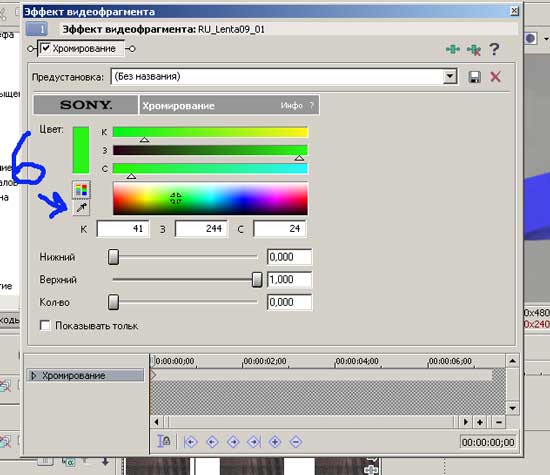Image resolution: width=550 pixels, height=475 pixels.
Task: Zoom in timeline with plus button
Action: coord(480,422)
